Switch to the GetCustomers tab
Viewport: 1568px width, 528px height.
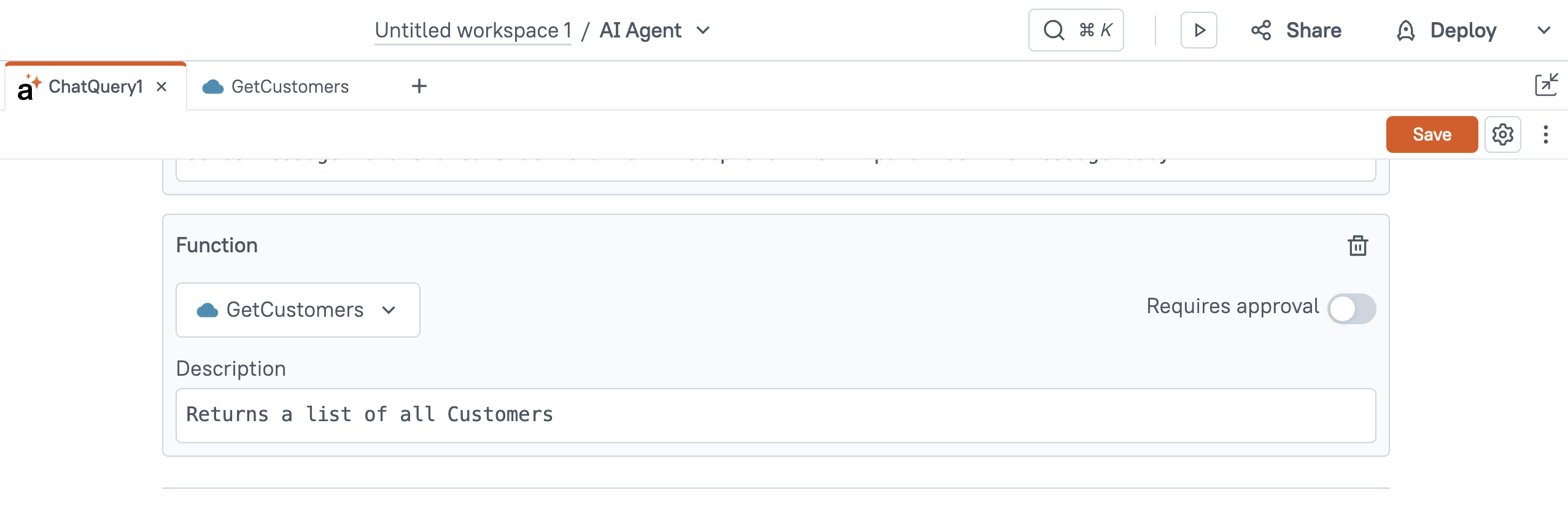[x=289, y=87]
